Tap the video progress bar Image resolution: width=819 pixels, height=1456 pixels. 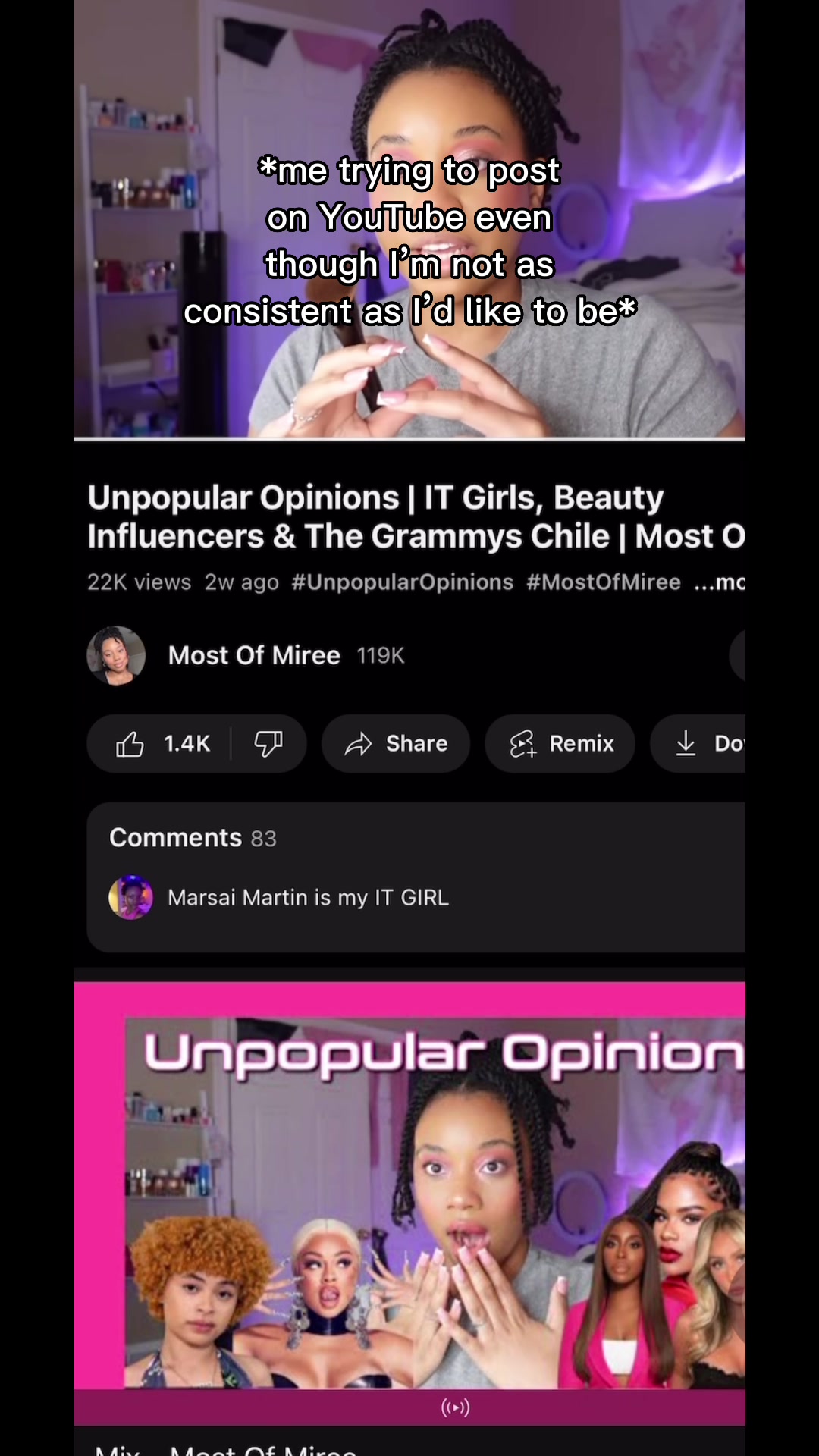click(409, 438)
